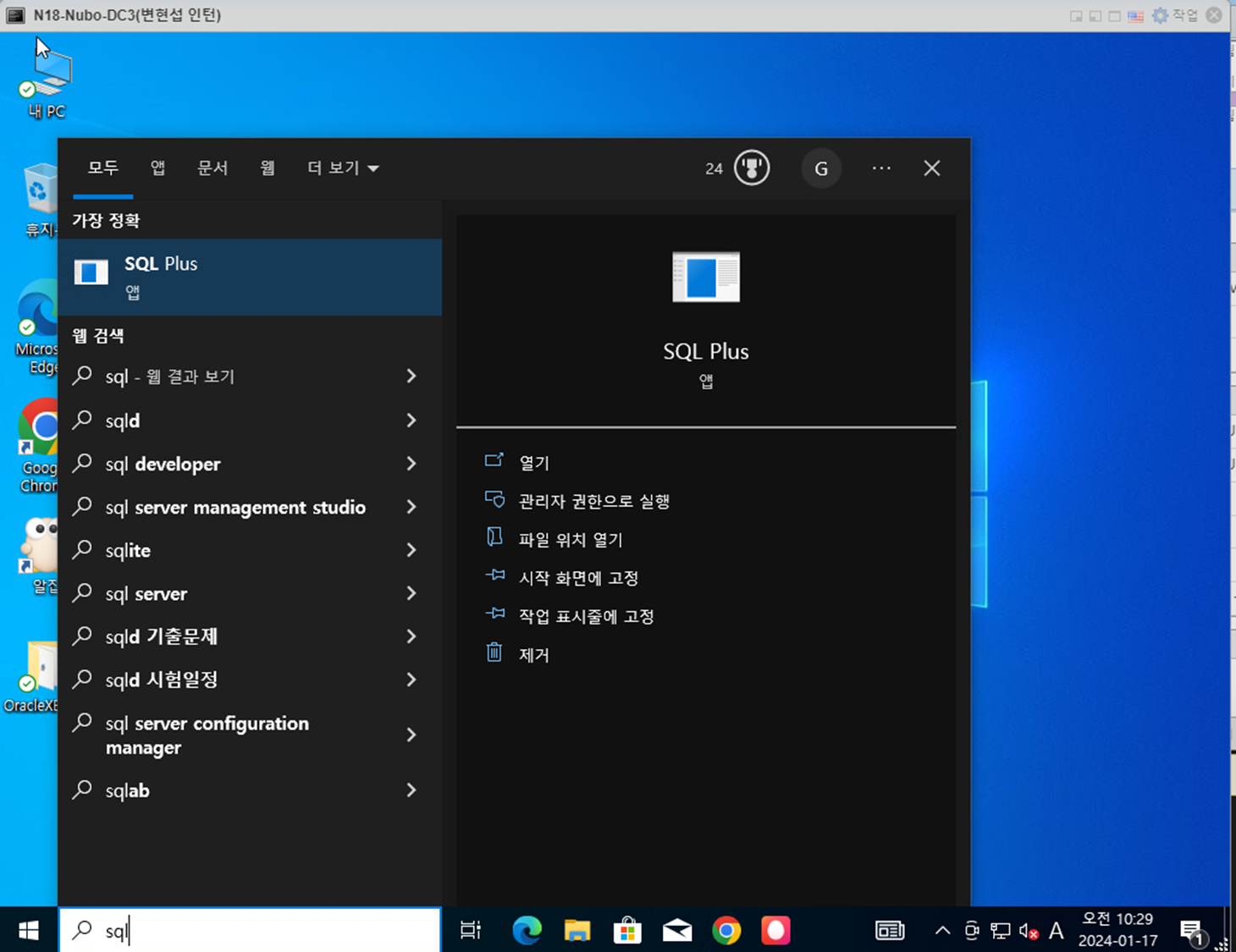Viewport: 1236px width, 952px height.
Task: Select the Microsoft Edge desktop shortcut
Action: click(37, 327)
